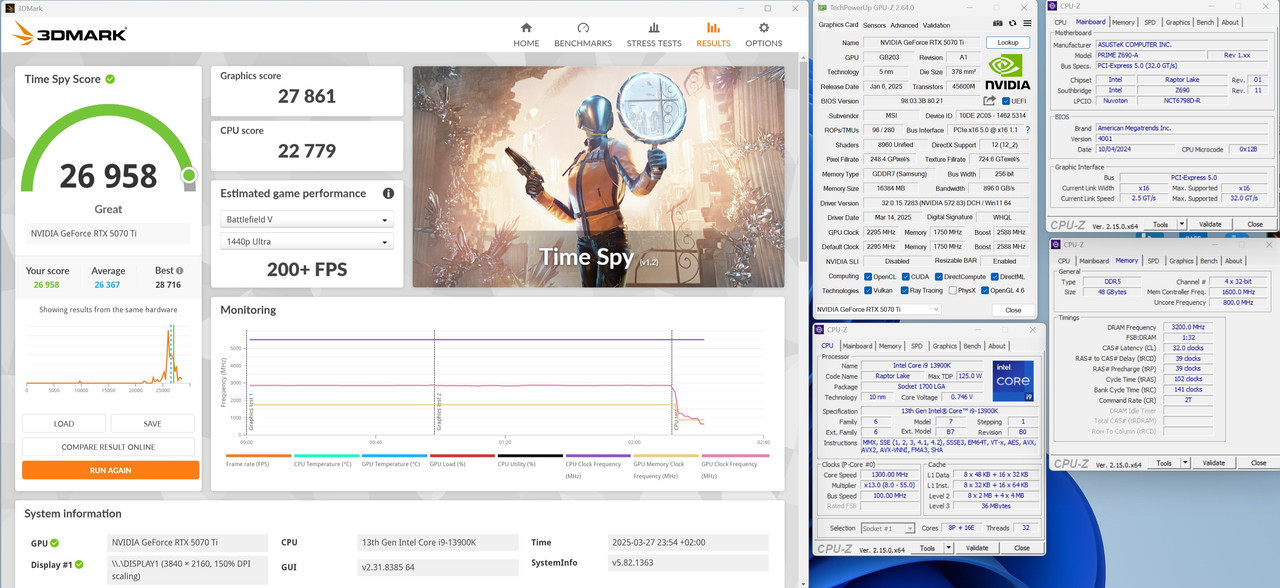Open the Battlefield V game dropdown
This screenshot has width=1280, height=588.
click(x=307, y=219)
